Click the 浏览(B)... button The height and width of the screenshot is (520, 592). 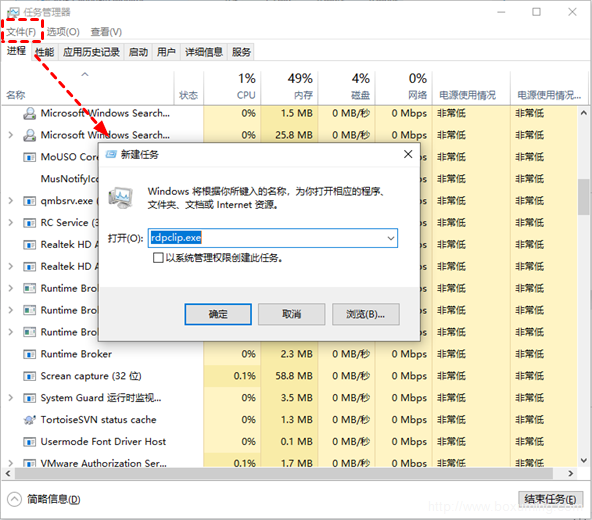[365, 314]
